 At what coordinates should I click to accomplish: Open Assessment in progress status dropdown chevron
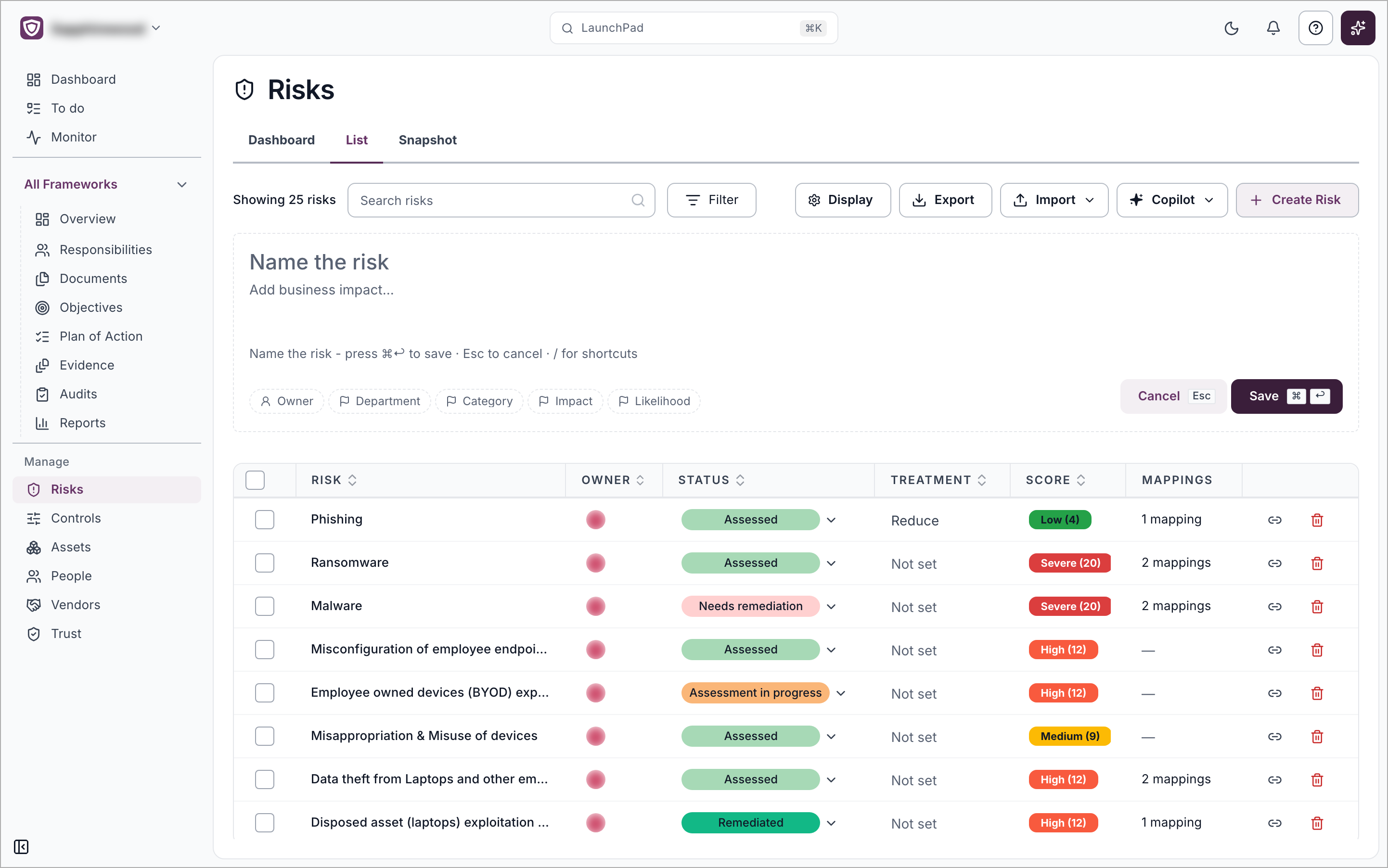(841, 693)
